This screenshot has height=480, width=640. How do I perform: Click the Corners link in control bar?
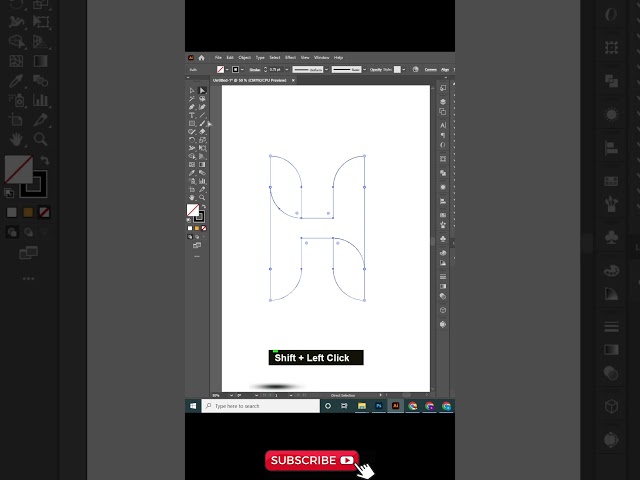pyautogui.click(x=431, y=70)
